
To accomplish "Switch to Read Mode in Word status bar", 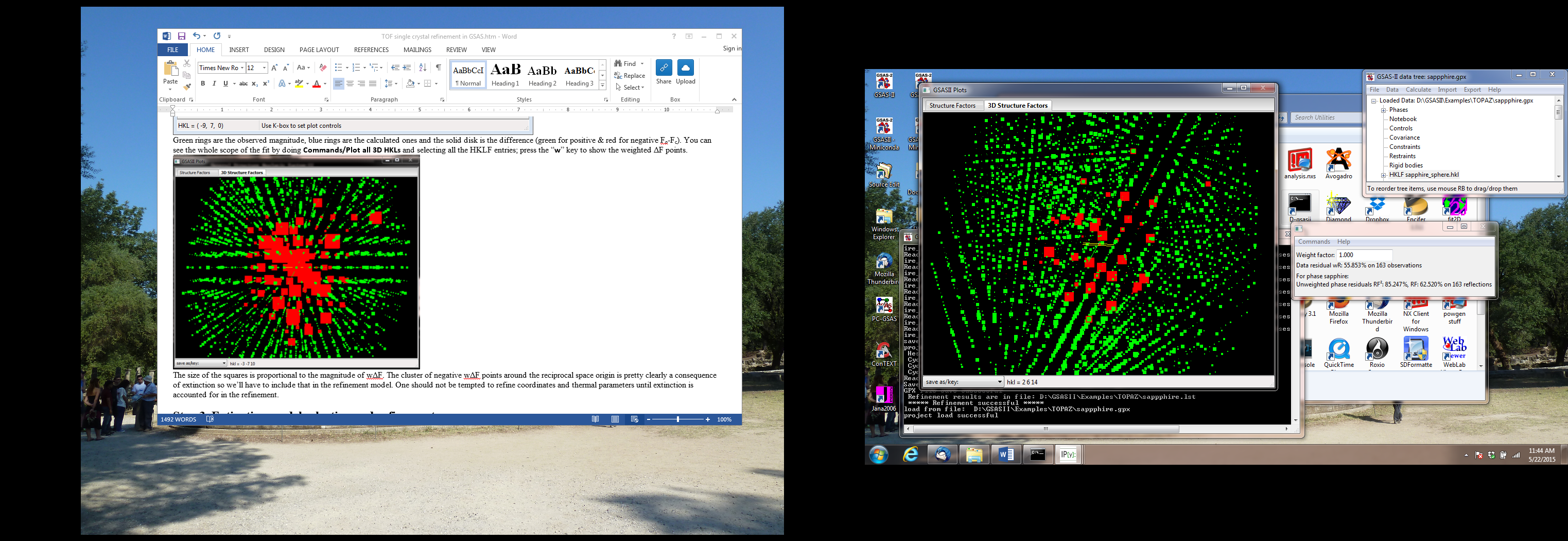I will click(595, 419).
